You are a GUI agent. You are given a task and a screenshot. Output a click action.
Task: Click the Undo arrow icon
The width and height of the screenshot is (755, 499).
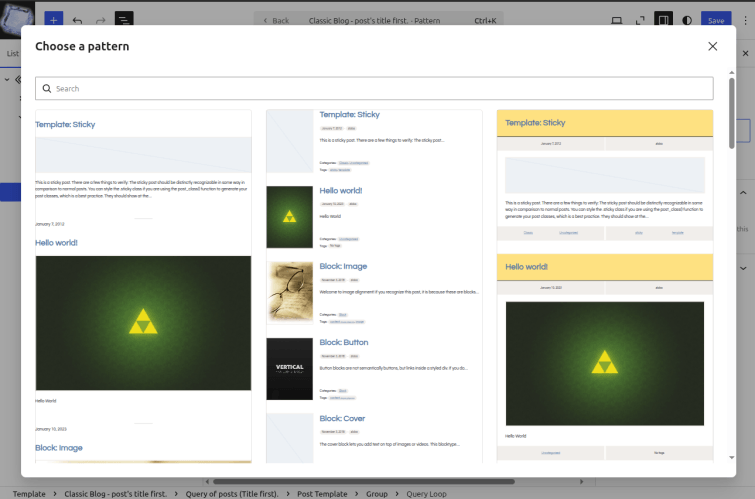(77, 21)
